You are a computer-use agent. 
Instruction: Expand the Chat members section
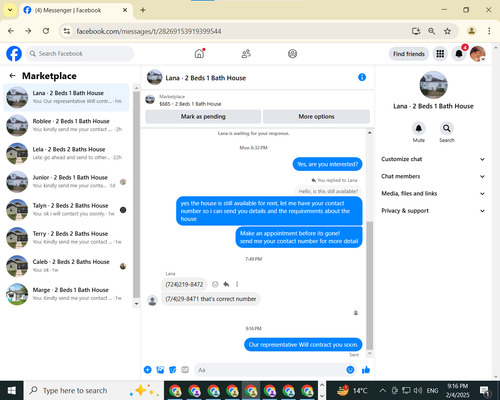tap(433, 176)
